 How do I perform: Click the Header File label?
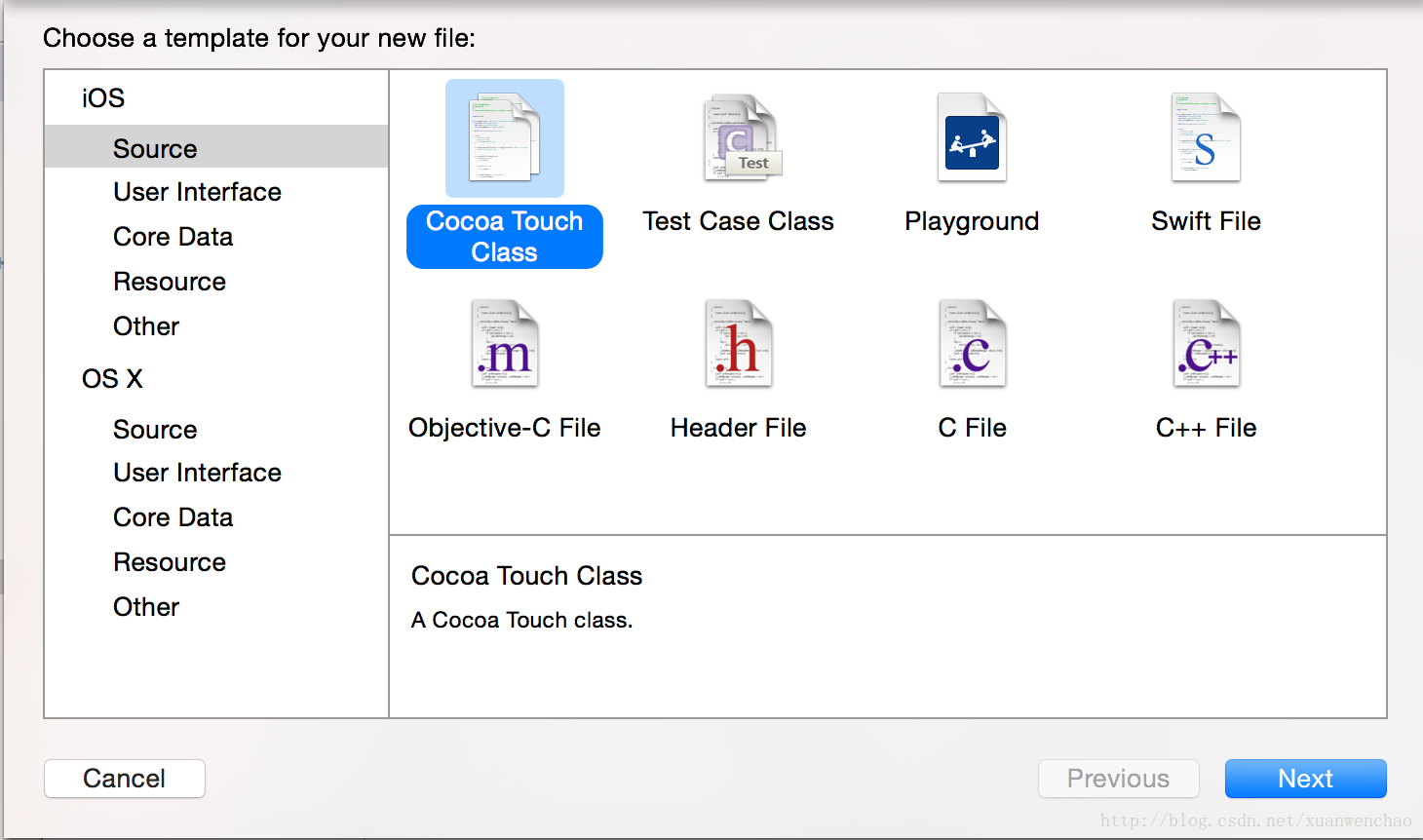point(739,428)
